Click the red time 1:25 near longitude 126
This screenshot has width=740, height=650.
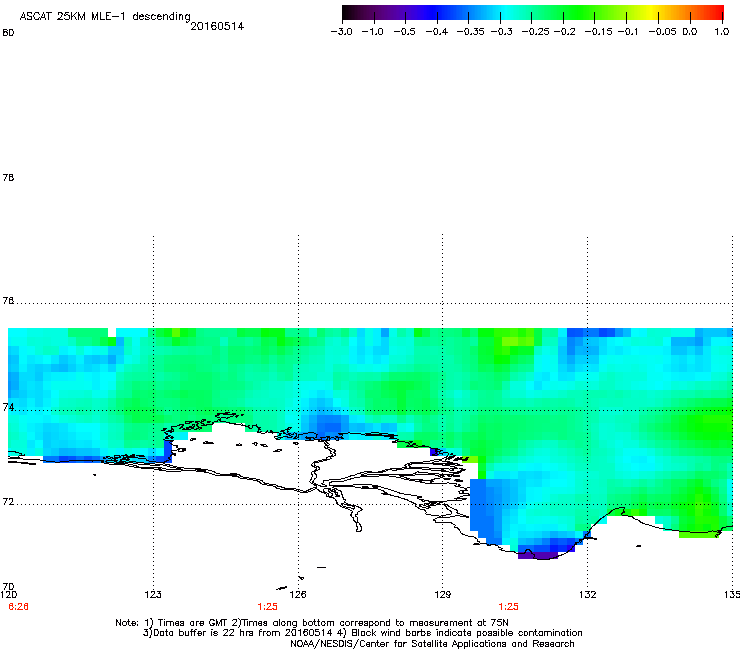(267, 607)
